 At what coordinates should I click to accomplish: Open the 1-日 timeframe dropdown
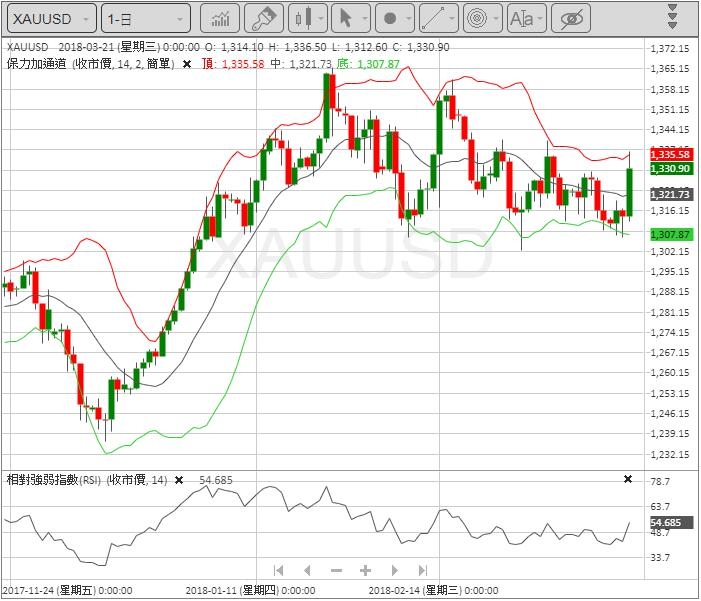pyautogui.click(x=146, y=18)
